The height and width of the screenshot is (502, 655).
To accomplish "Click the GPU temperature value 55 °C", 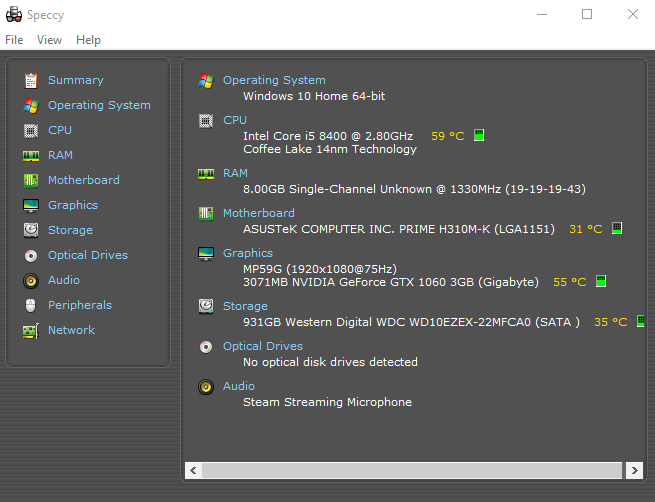I will (570, 282).
